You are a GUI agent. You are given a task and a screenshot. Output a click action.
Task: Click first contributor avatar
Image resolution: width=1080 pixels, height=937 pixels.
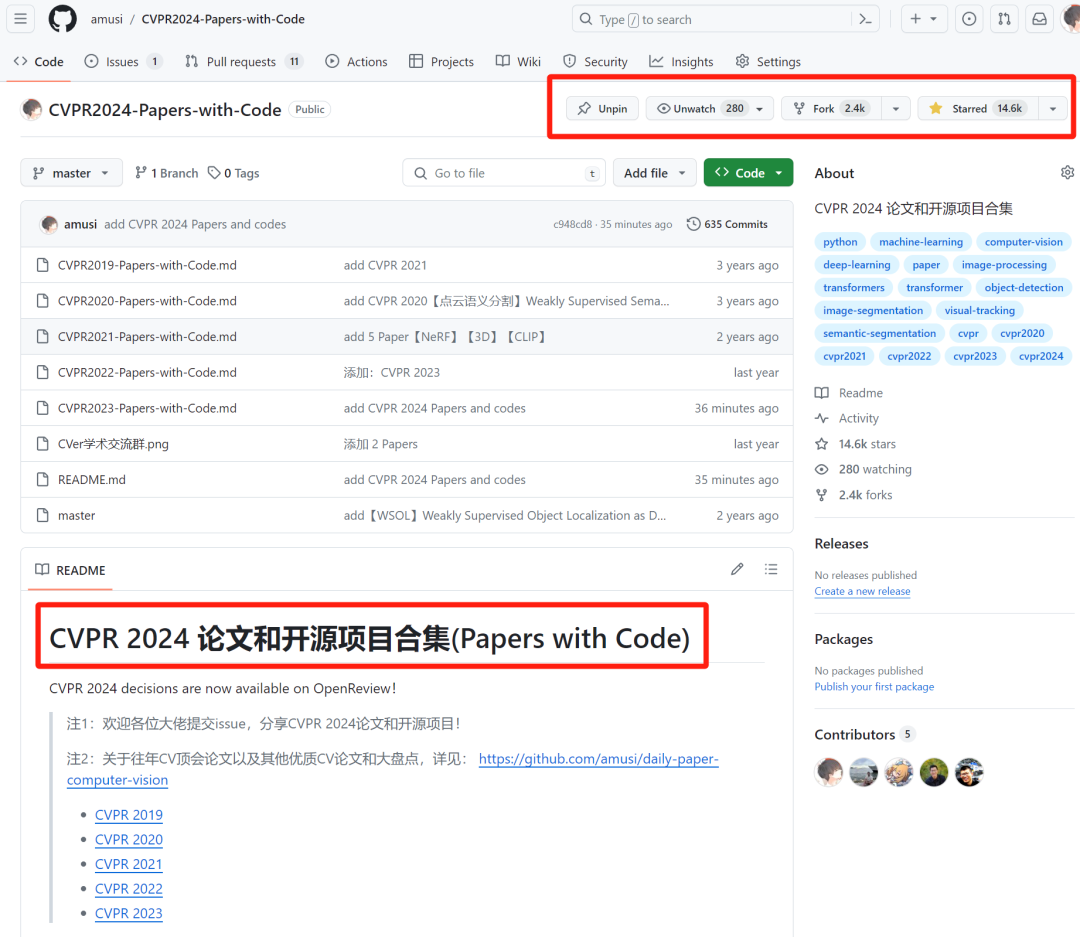pyautogui.click(x=829, y=772)
